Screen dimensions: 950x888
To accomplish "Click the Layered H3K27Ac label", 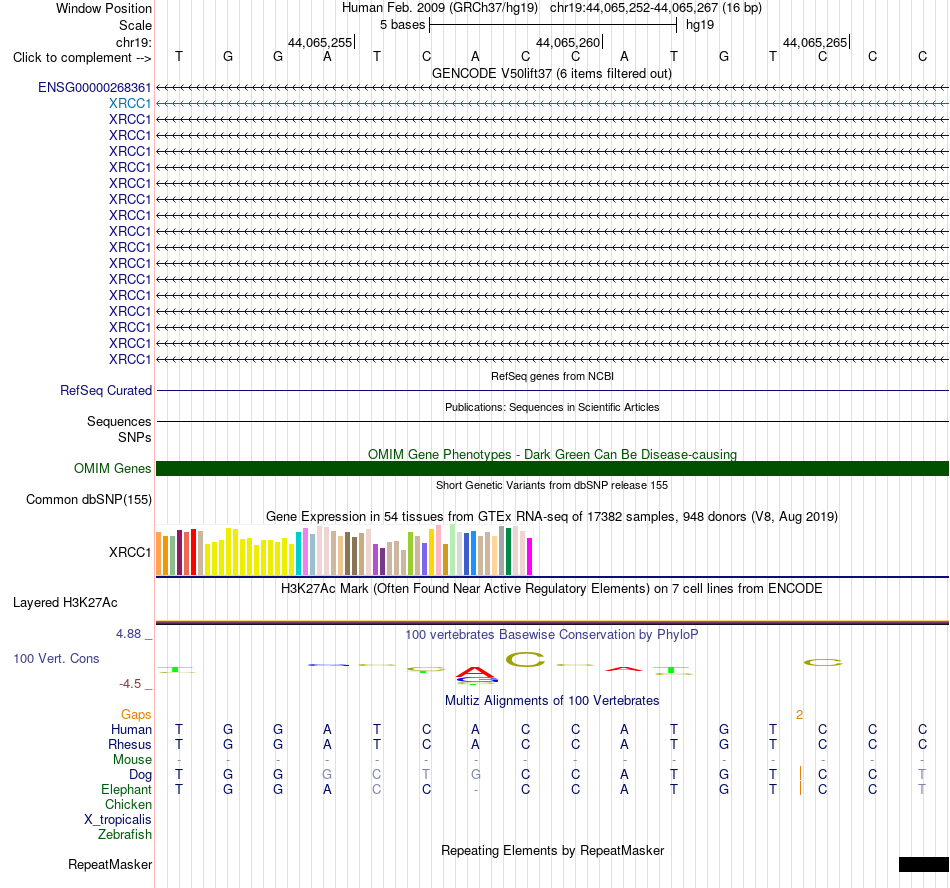I will (65, 603).
